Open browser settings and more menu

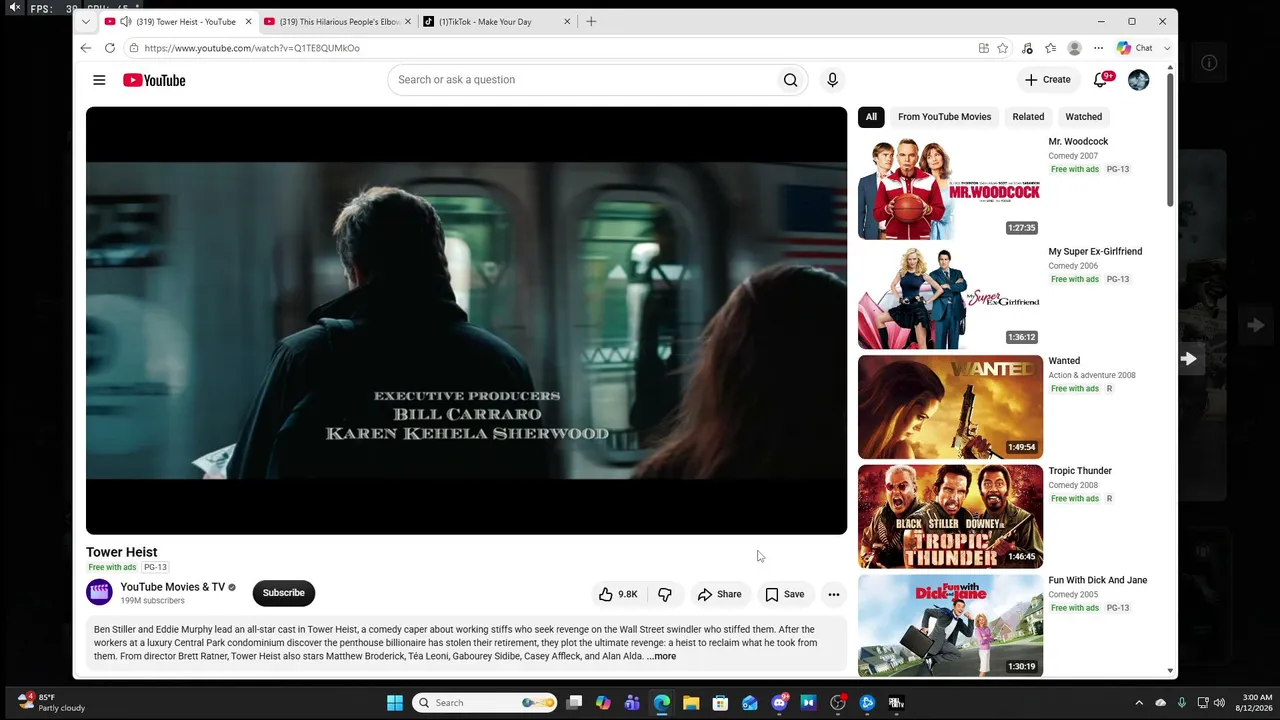click(x=1098, y=48)
